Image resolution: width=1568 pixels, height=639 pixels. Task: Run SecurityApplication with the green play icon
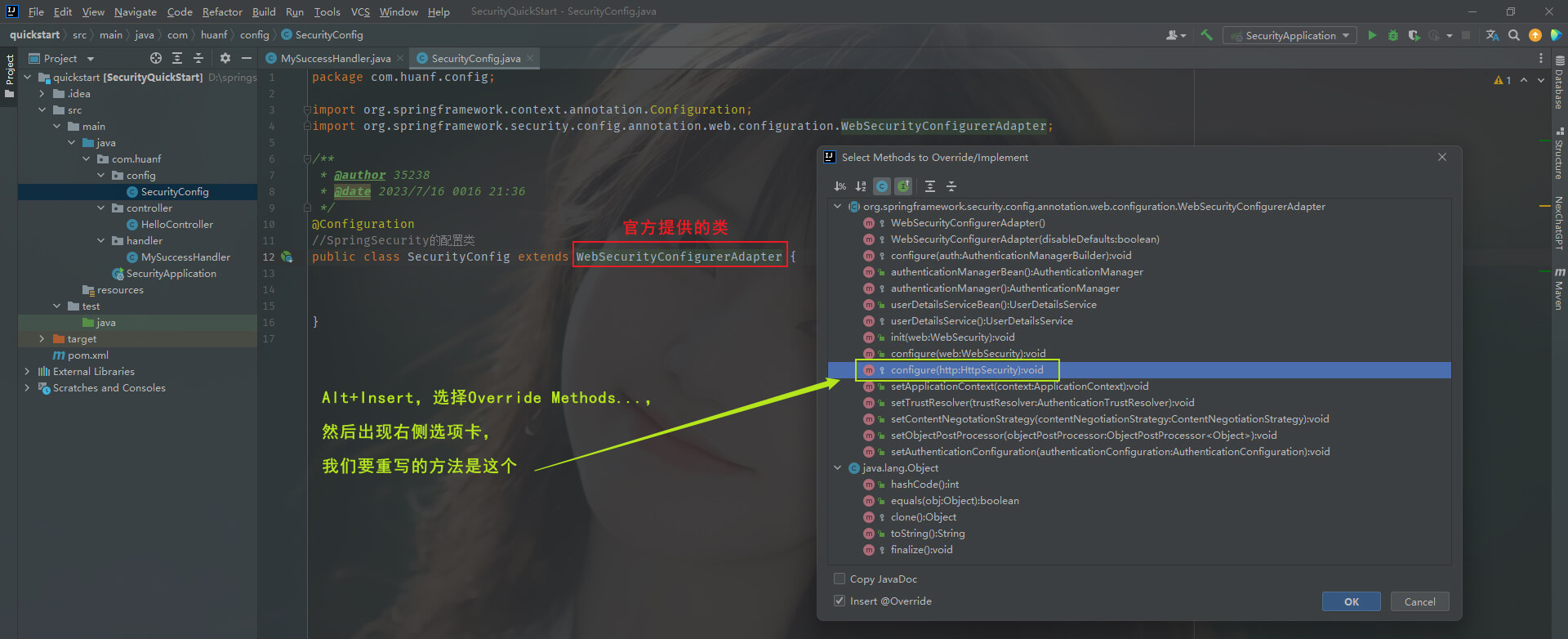pyautogui.click(x=1372, y=35)
